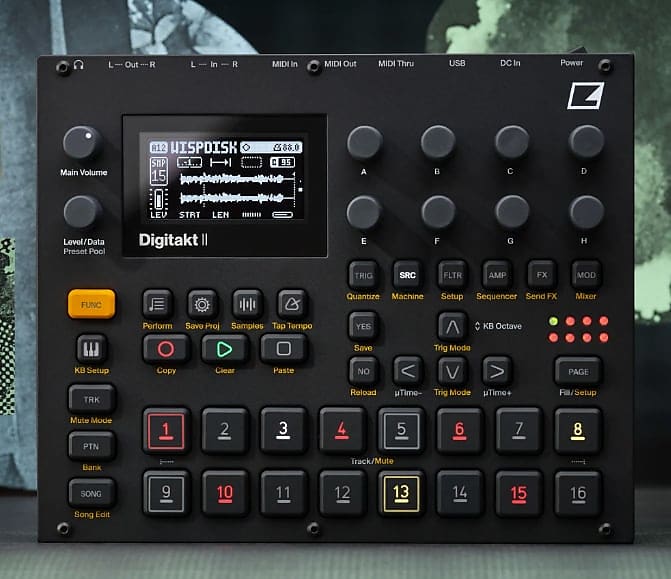Click data knob B

pyautogui.click(x=438, y=143)
